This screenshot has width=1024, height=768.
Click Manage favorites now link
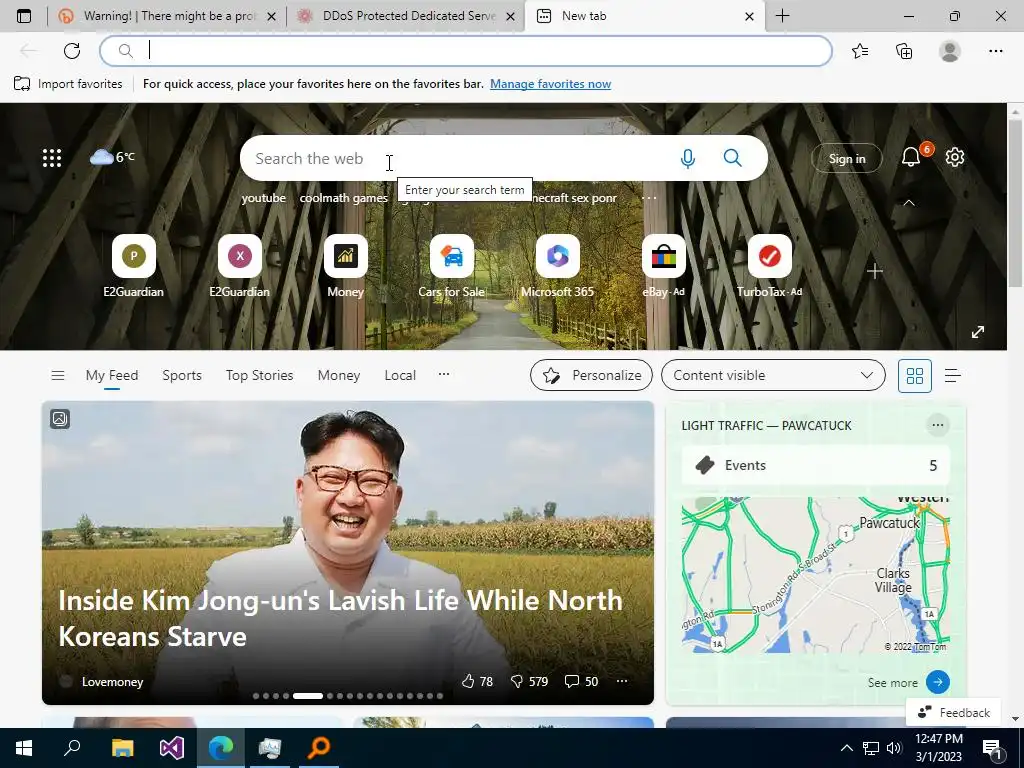551,84
